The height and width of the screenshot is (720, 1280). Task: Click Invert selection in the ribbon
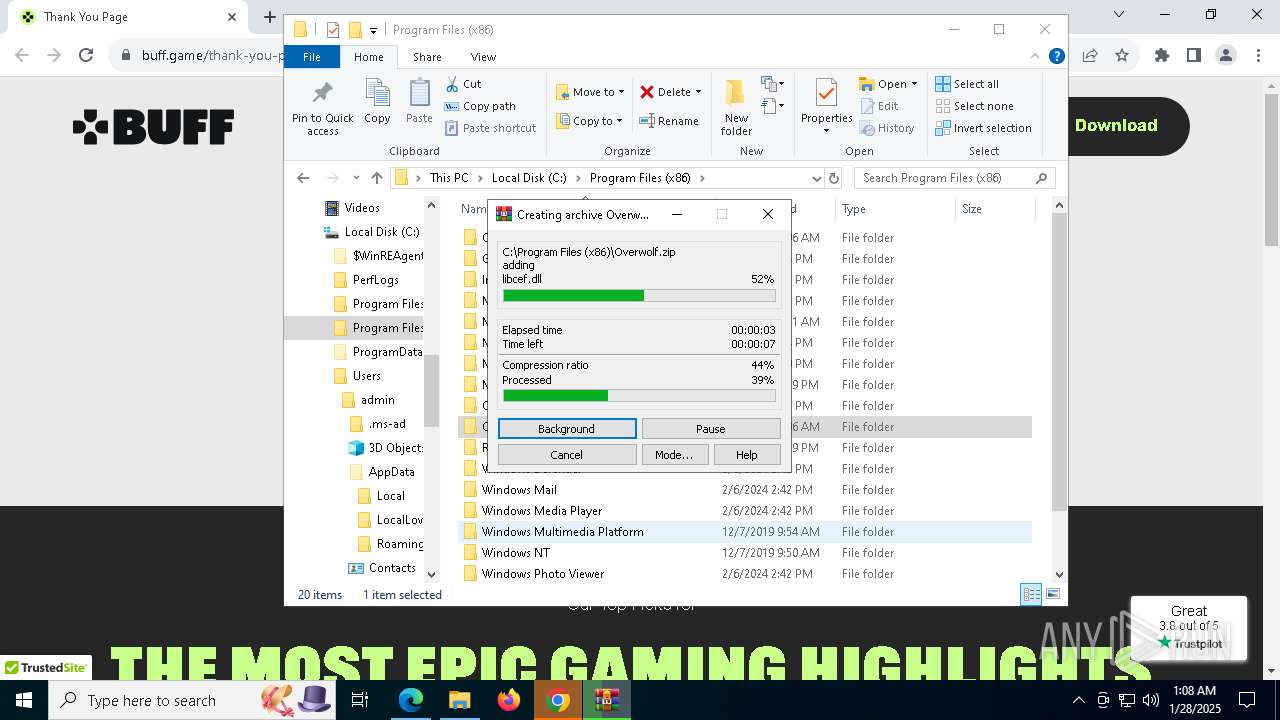(983, 128)
